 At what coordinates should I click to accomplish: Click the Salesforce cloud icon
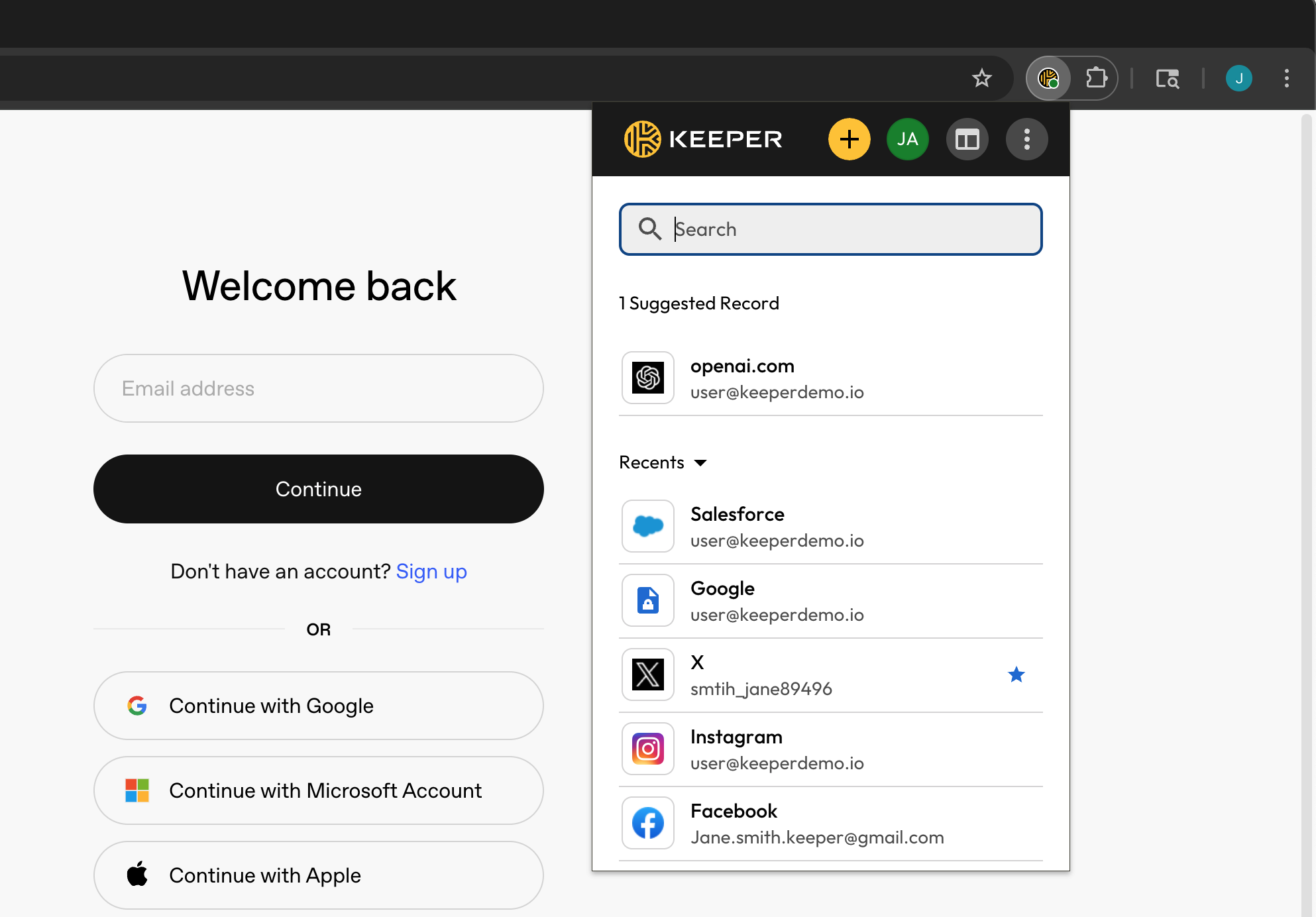click(x=648, y=526)
